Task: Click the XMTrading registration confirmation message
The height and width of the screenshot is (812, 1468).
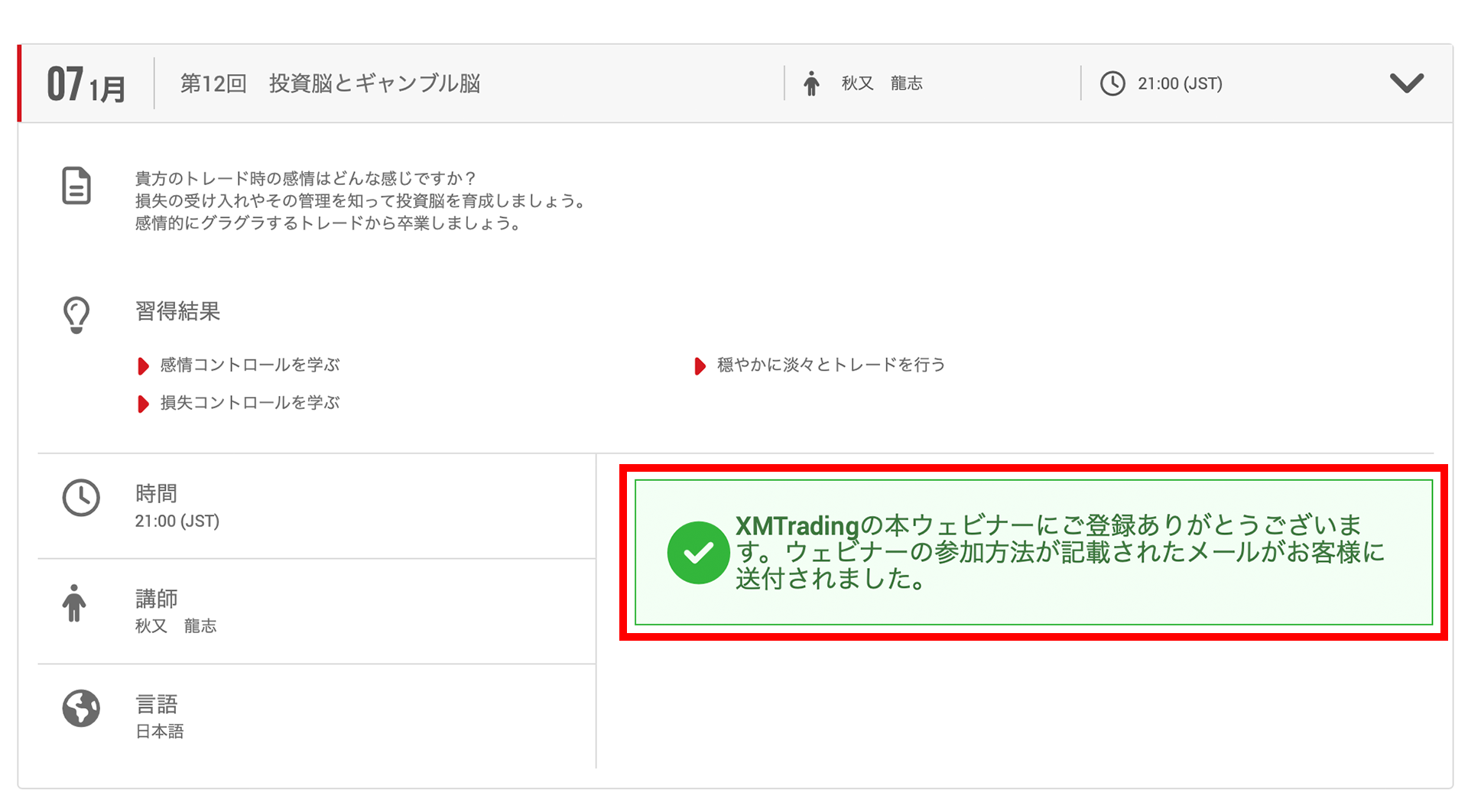Action: pyautogui.click(x=1059, y=552)
